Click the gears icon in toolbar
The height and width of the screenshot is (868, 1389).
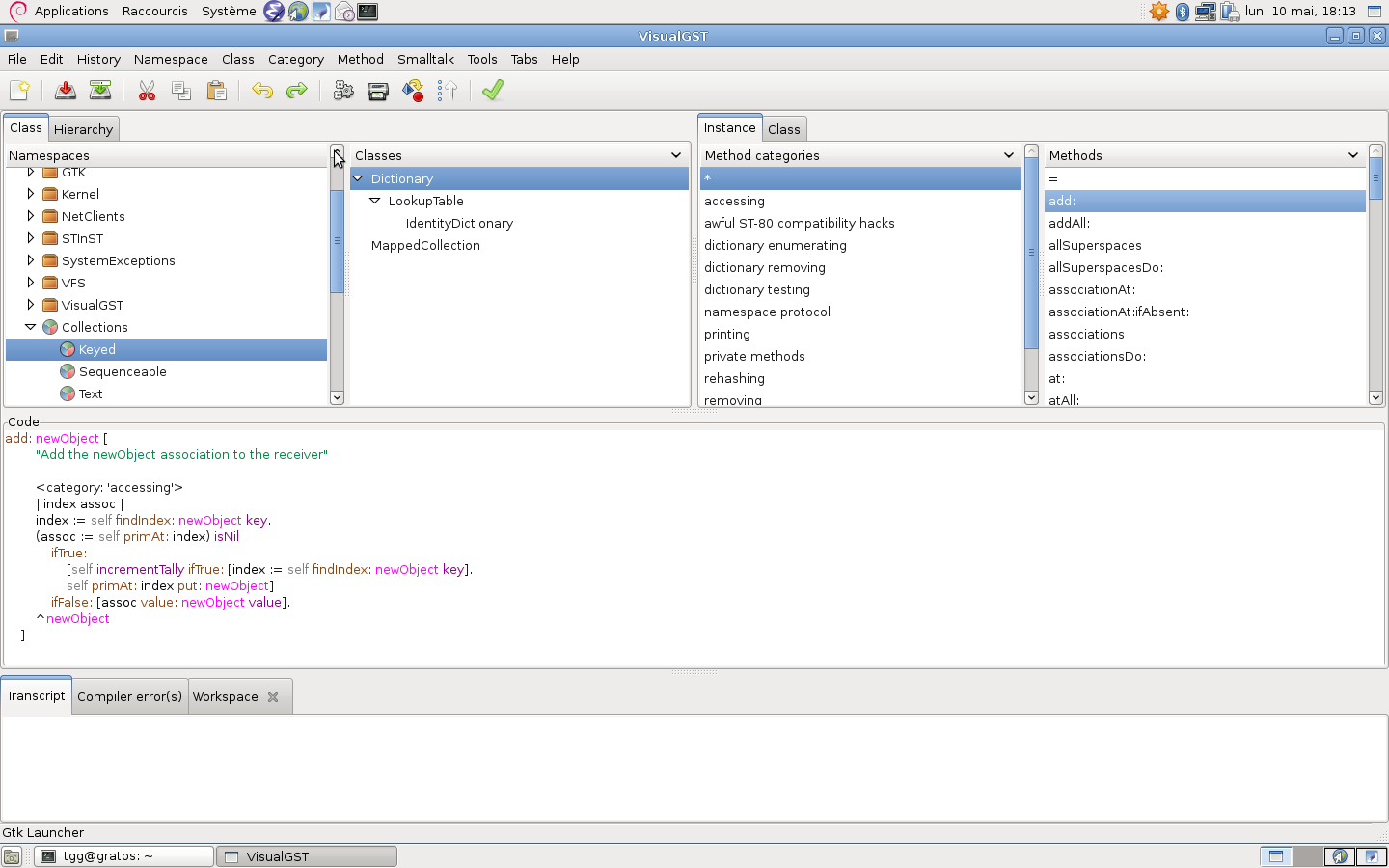[x=343, y=91]
